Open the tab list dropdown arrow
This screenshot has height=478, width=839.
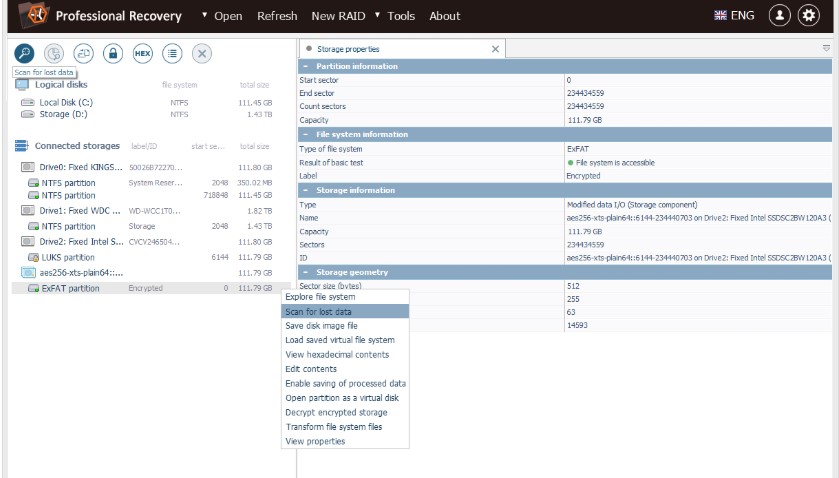click(x=826, y=48)
